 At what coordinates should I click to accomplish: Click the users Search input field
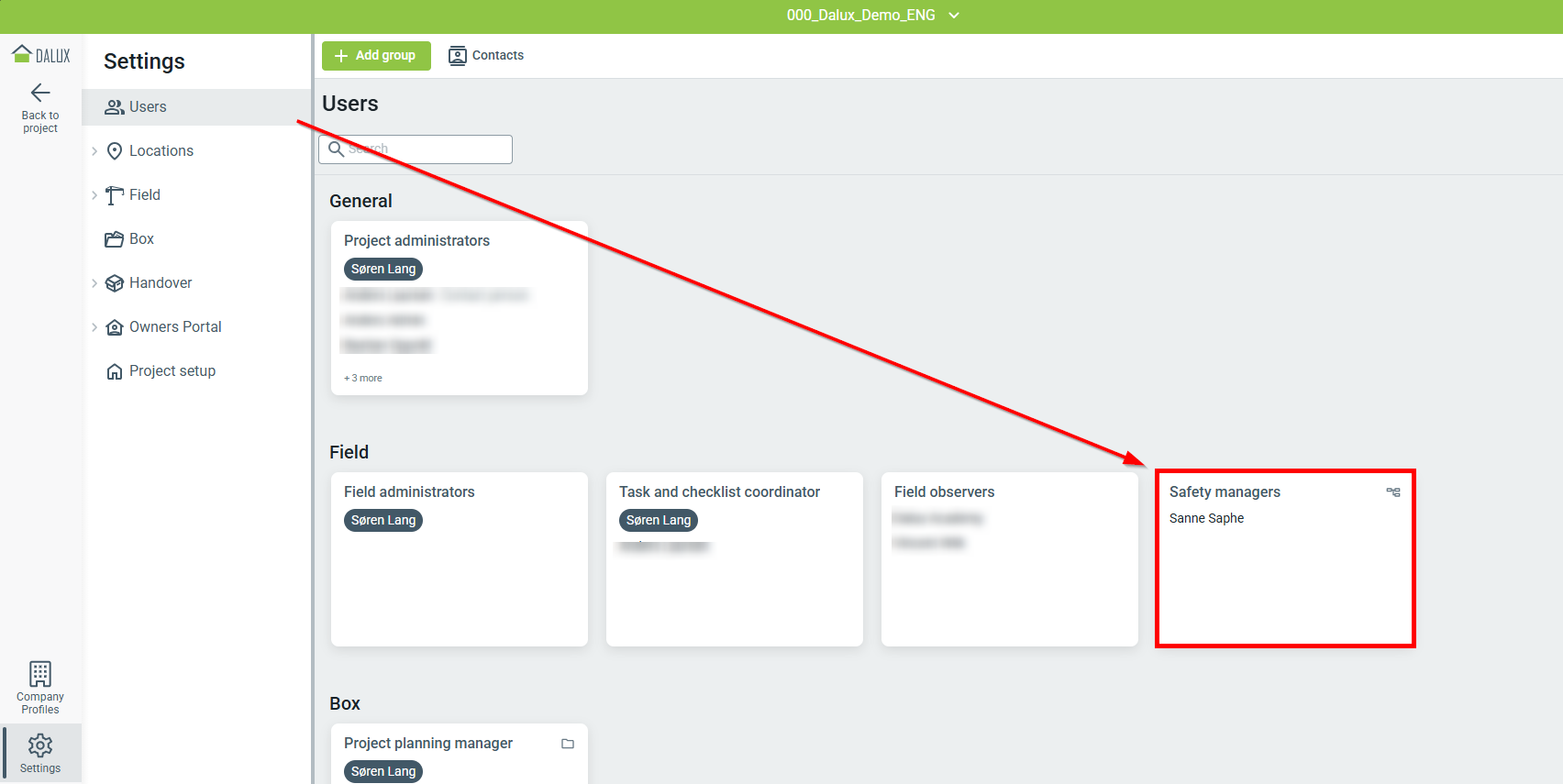click(427, 149)
